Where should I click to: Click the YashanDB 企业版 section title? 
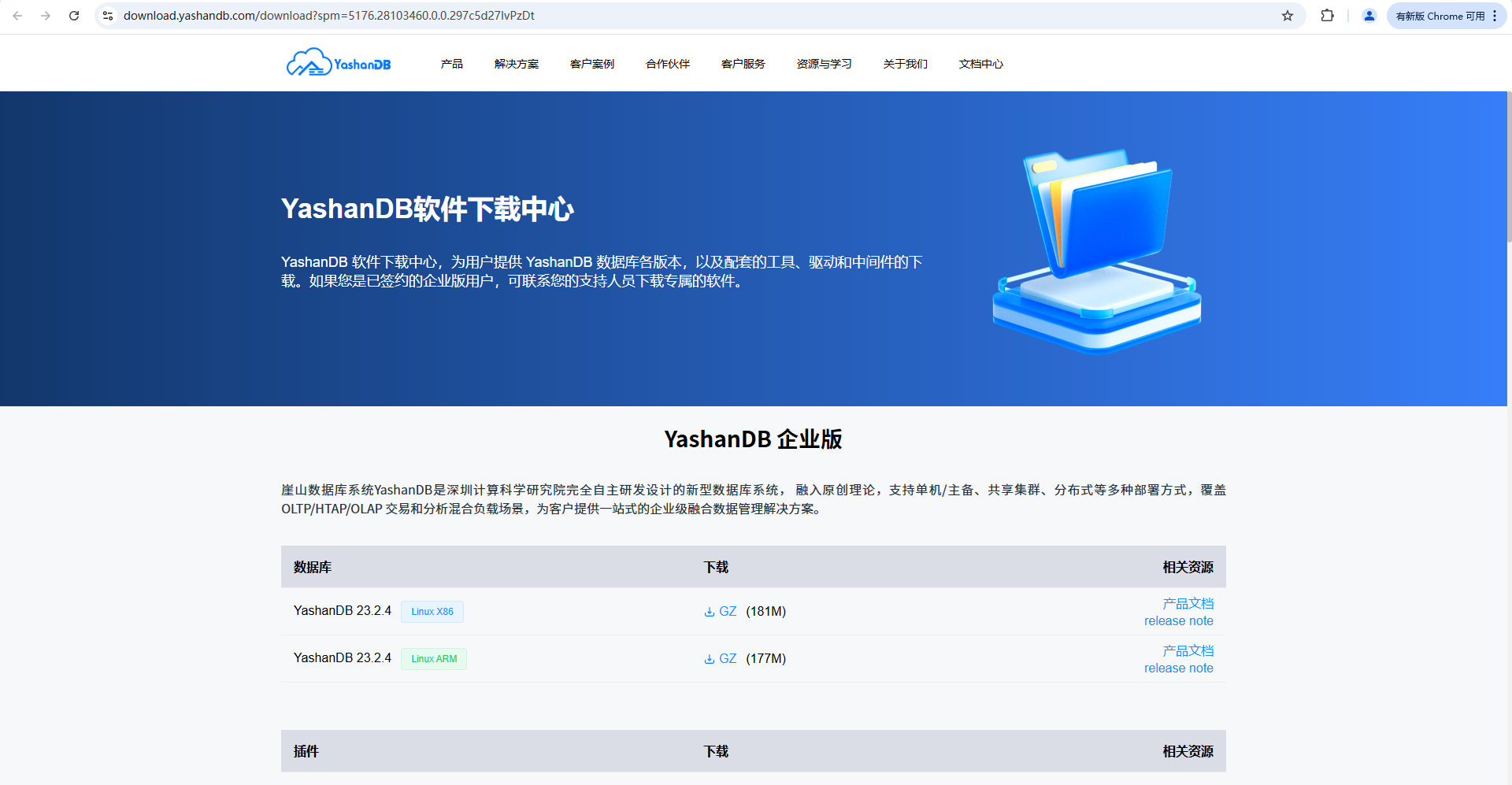pyautogui.click(x=754, y=439)
